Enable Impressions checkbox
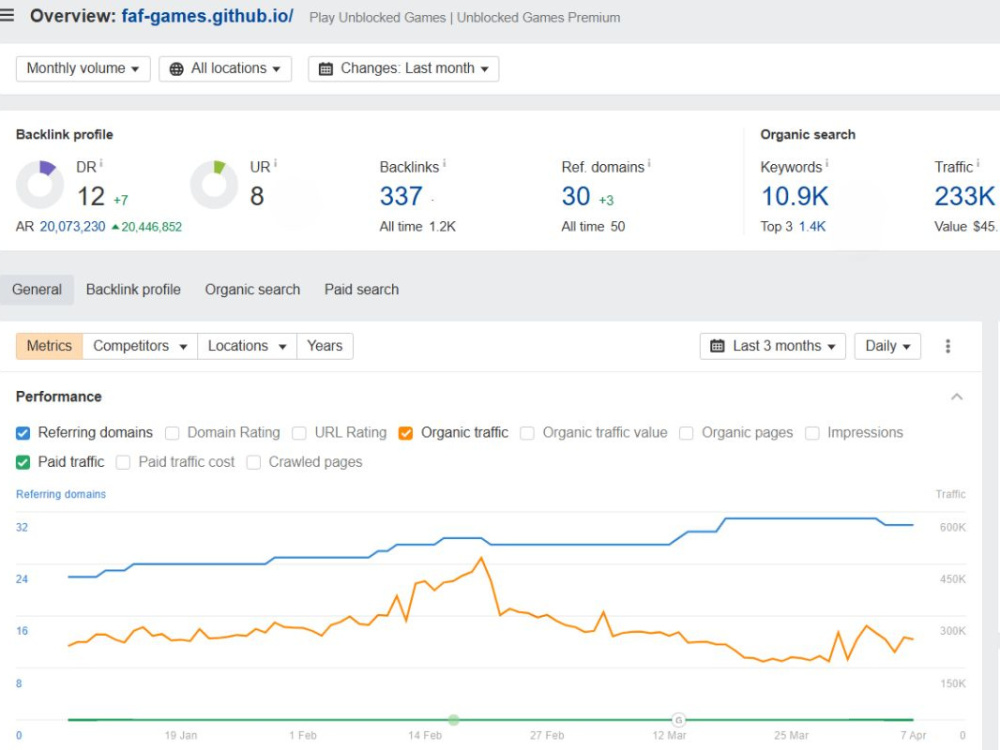This screenshot has width=1000, height=750. pos(812,434)
